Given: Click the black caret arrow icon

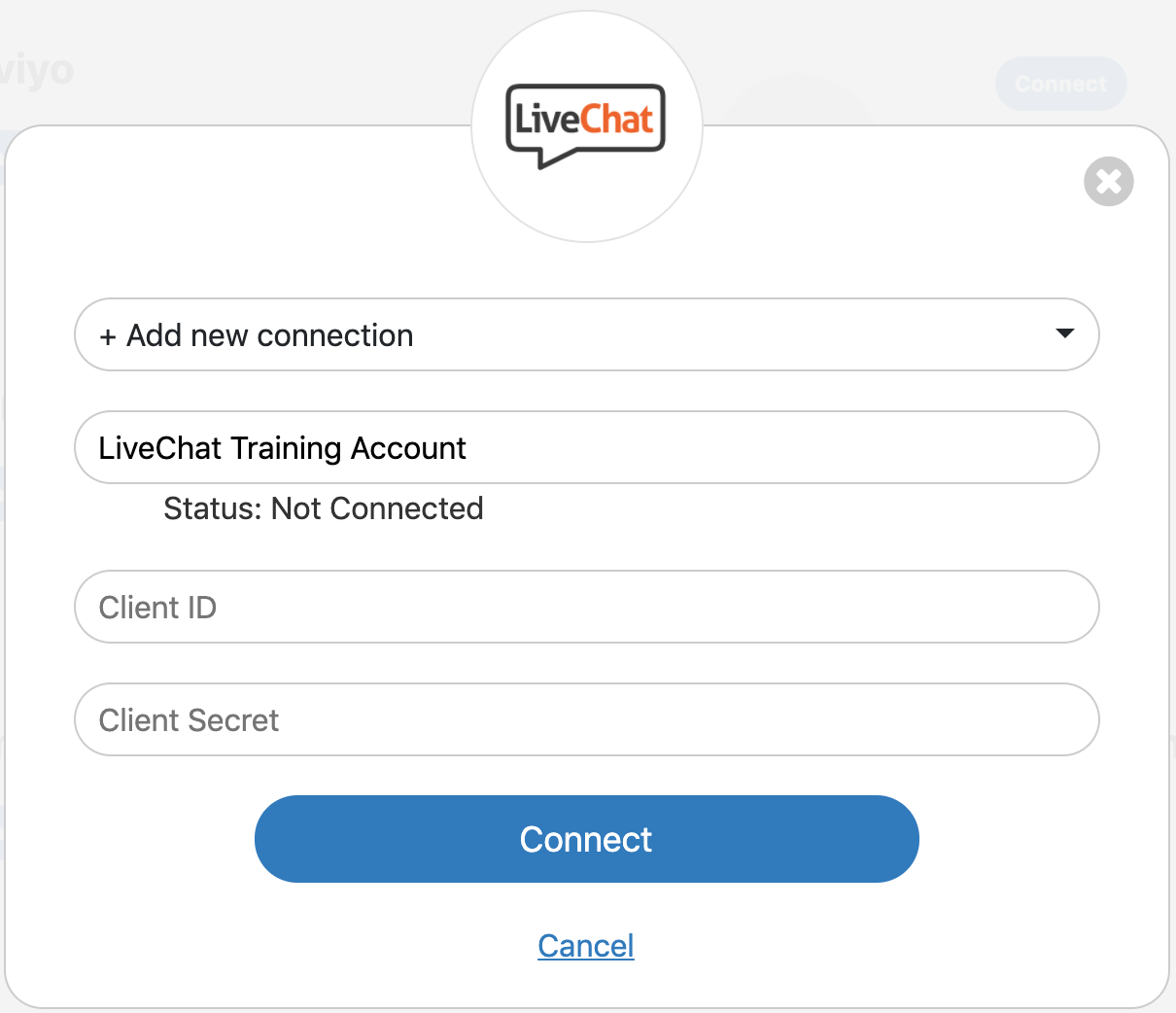Looking at the screenshot, I should point(1064,333).
